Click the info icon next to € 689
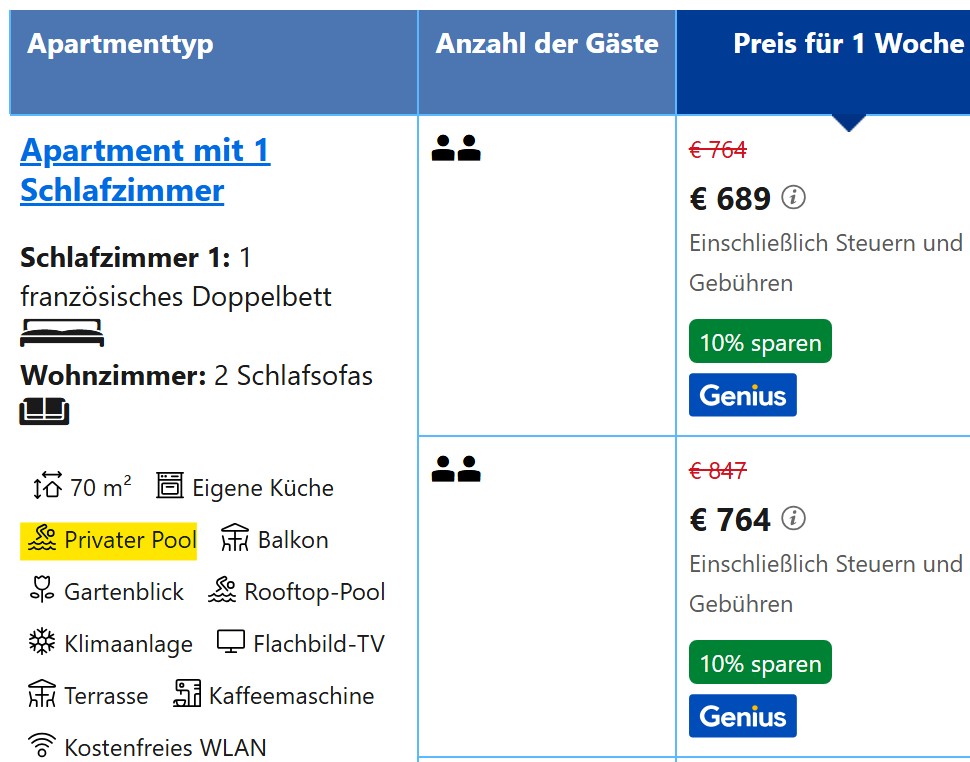 [x=793, y=197]
